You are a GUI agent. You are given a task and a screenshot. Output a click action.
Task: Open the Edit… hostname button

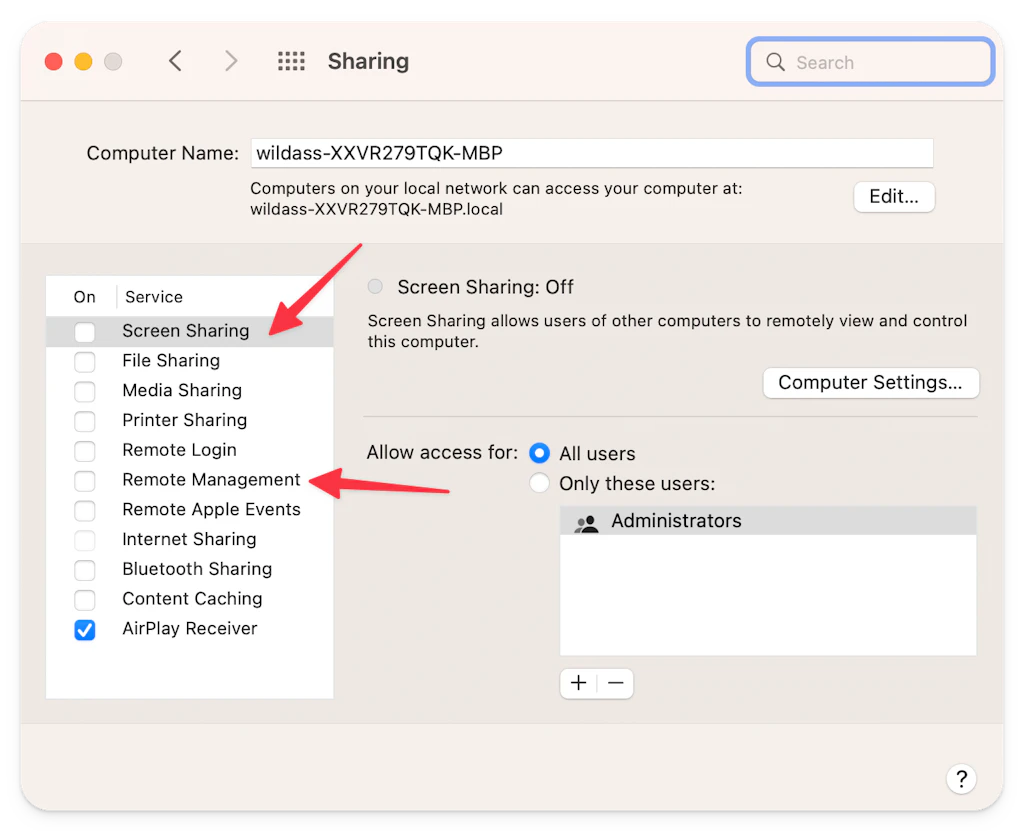pyautogui.click(x=894, y=197)
